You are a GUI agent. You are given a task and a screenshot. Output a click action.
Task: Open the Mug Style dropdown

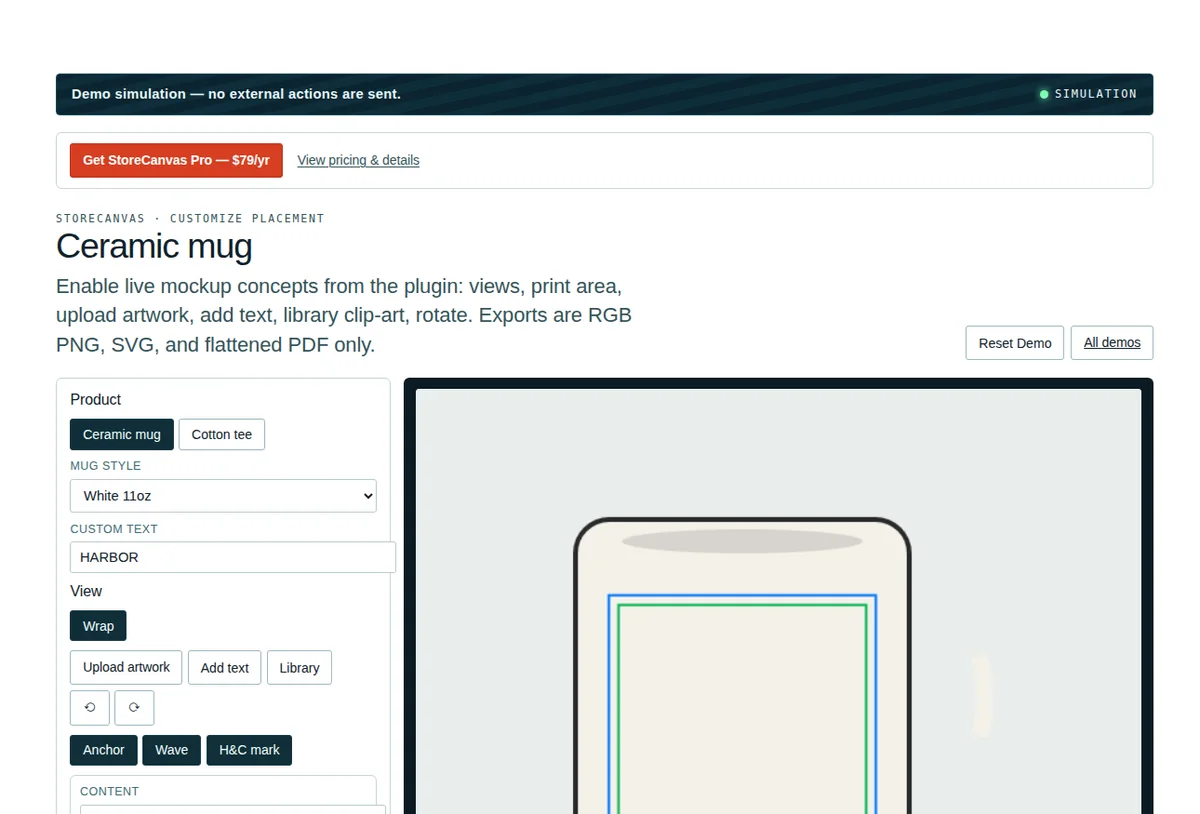223,495
